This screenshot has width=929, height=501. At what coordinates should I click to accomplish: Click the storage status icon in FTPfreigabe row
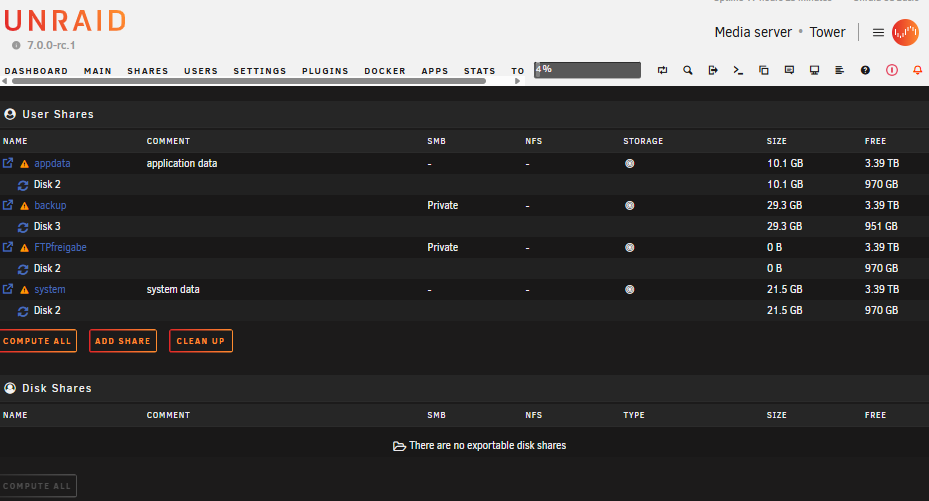pyautogui.click(x=630, y=248)
